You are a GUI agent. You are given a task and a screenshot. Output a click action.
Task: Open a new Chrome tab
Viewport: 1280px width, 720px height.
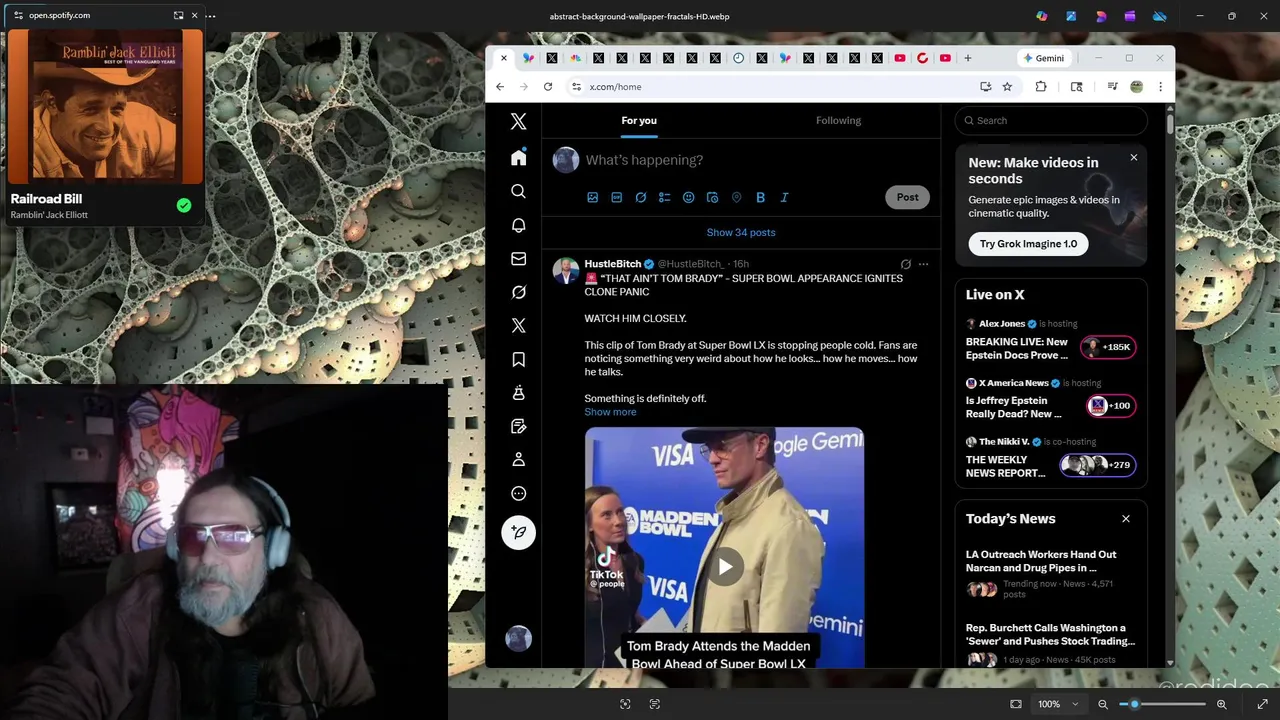coord(967,58)
